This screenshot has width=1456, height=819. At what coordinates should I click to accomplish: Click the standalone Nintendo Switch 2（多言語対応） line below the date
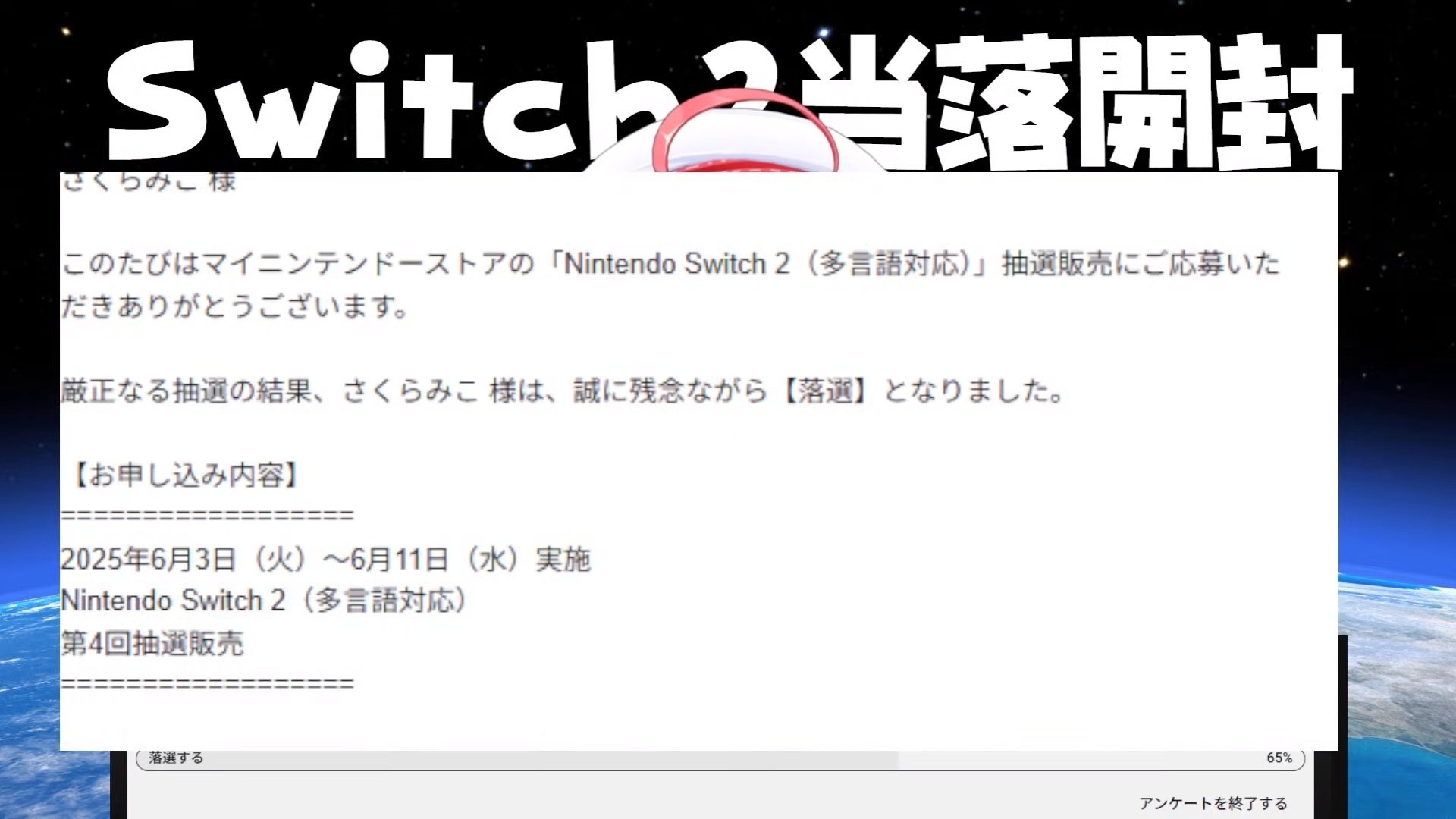tap(264, 601)
